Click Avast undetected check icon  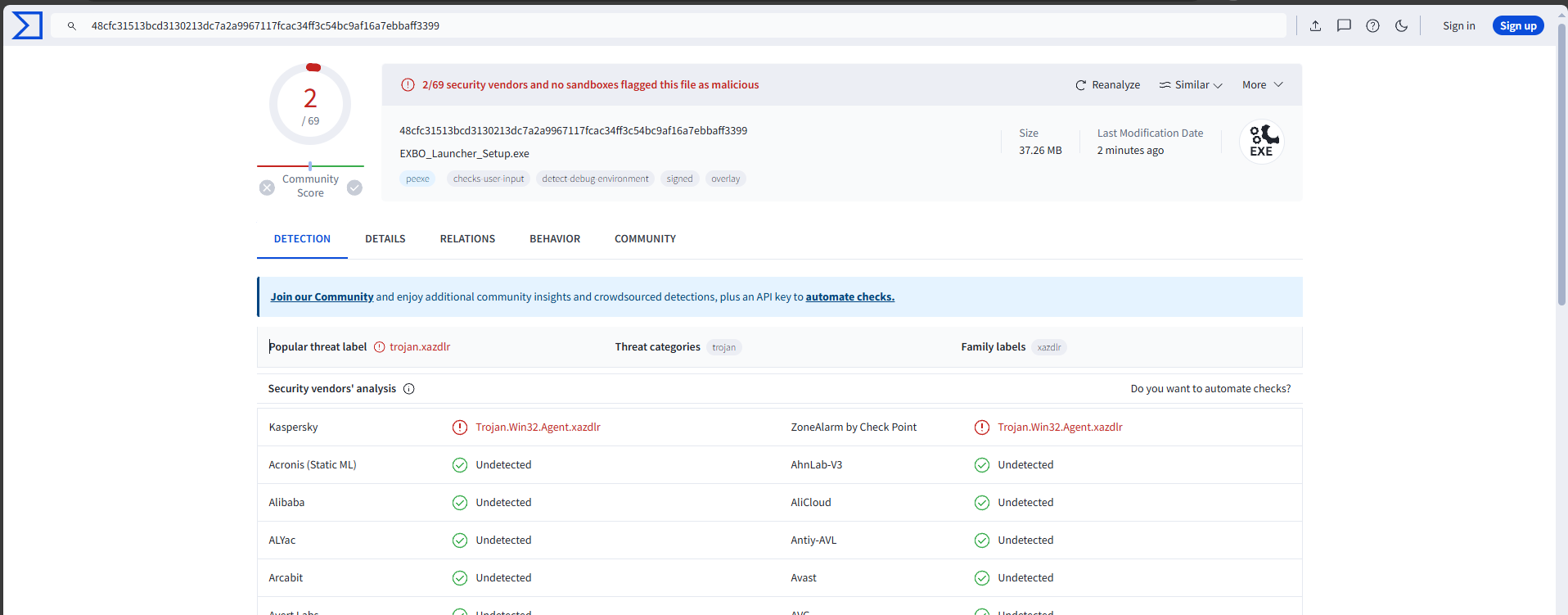click(982, 578)
